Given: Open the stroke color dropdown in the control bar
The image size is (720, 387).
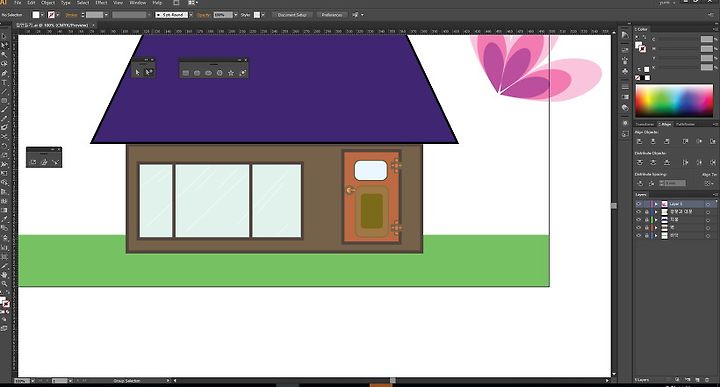Looking at the screenshot, I should 58,15.
